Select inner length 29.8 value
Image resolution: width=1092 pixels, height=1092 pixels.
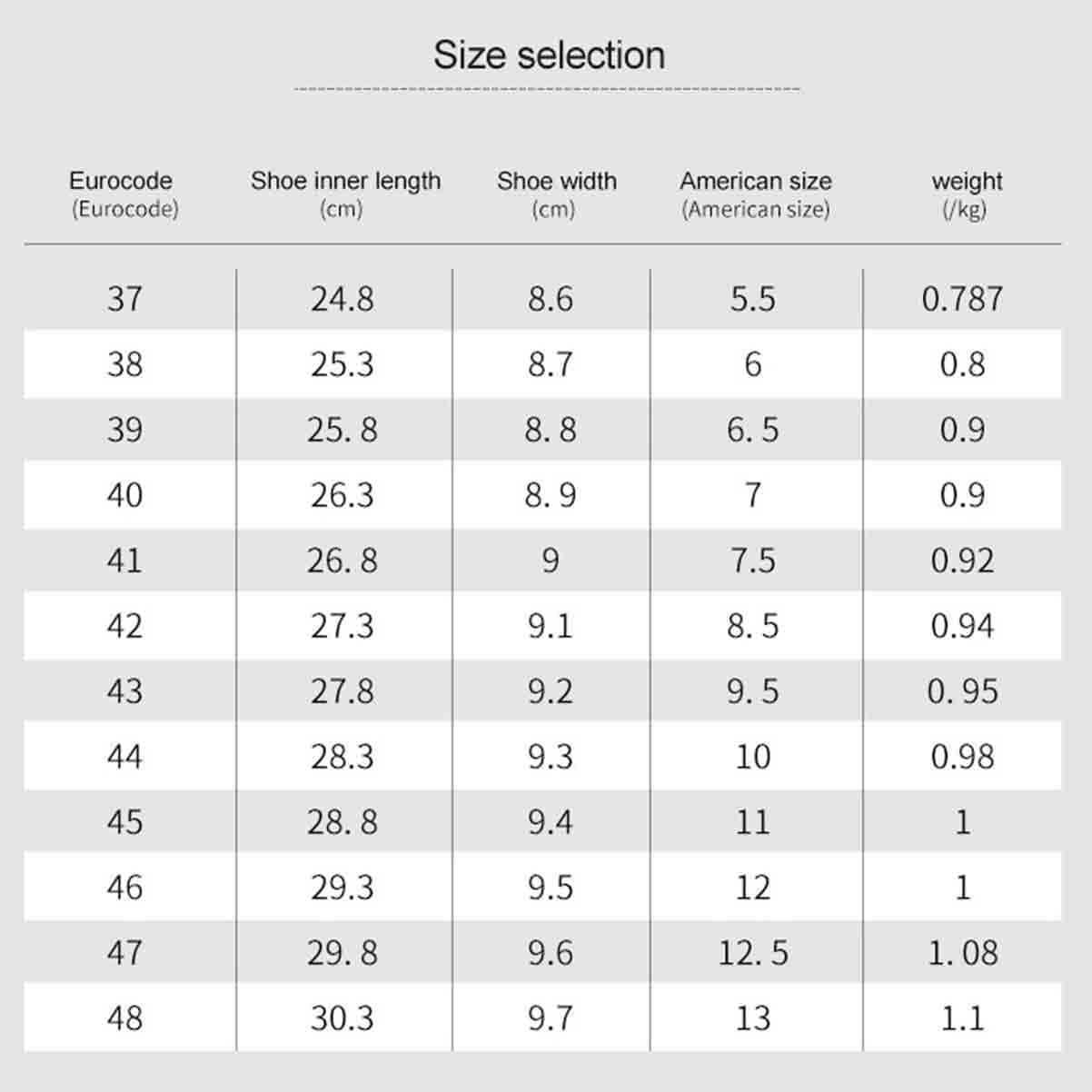[342, 953]
